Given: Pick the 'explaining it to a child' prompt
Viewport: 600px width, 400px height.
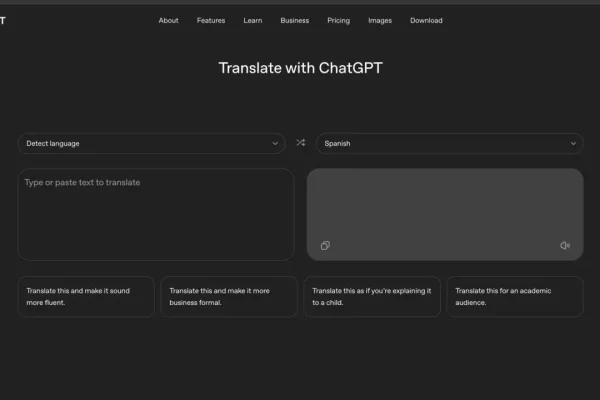Looking at the screenshot, I should coord(372,296).
